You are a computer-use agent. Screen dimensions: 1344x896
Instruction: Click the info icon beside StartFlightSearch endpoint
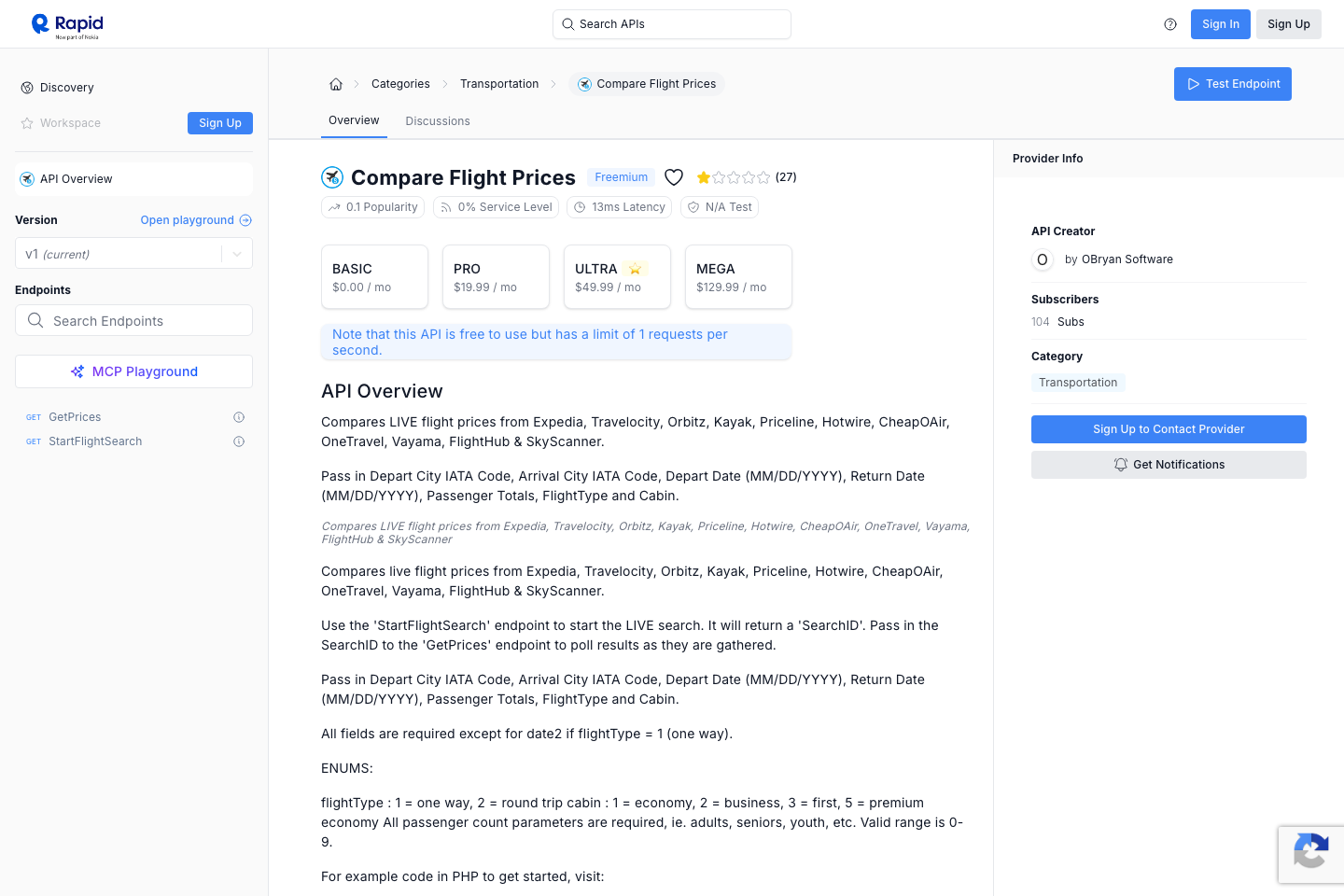(238, 441)
